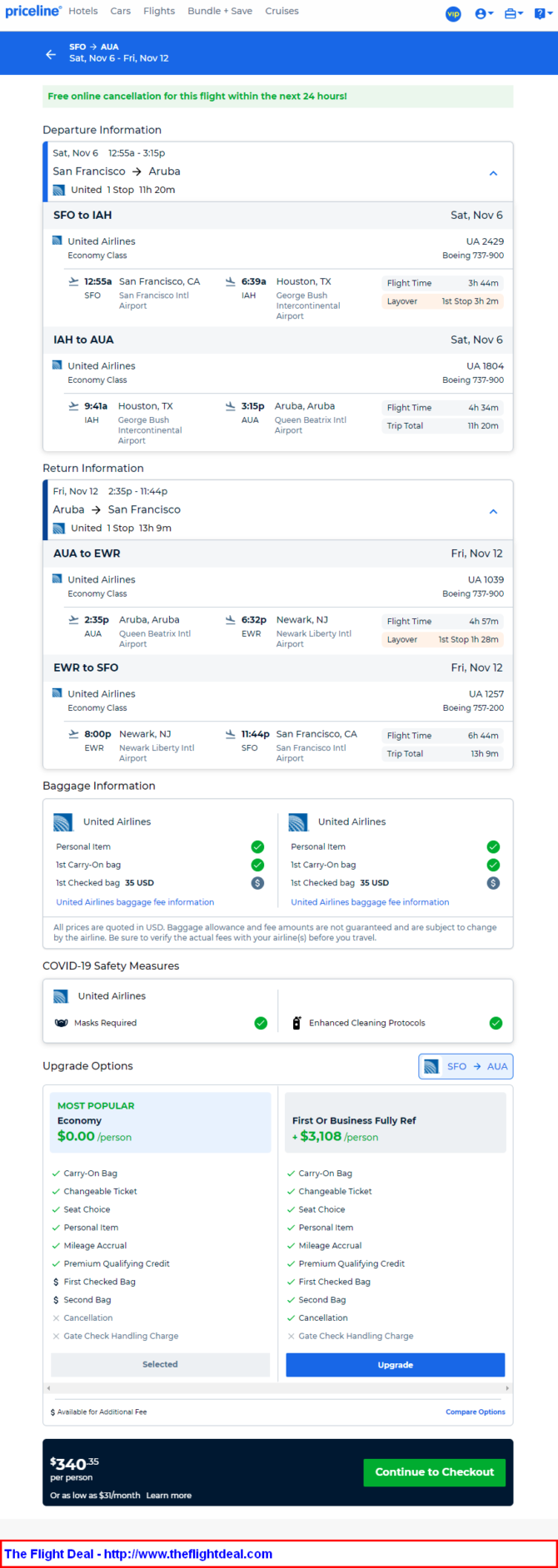558x1568 pixels.
Task: Collapse the return flight details chevron
Action: point(493,511)
